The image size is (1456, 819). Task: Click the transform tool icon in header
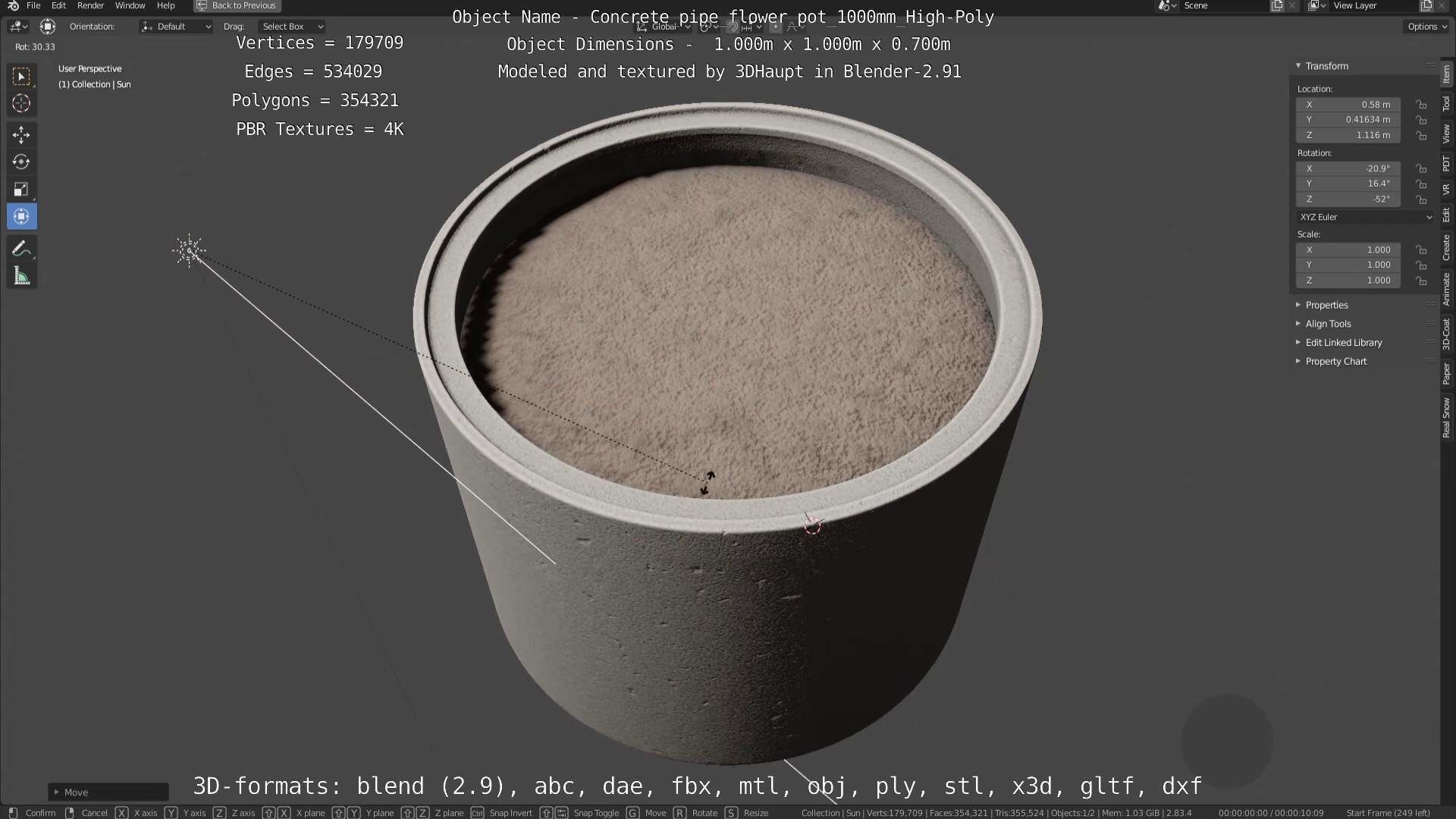[48, 27]
